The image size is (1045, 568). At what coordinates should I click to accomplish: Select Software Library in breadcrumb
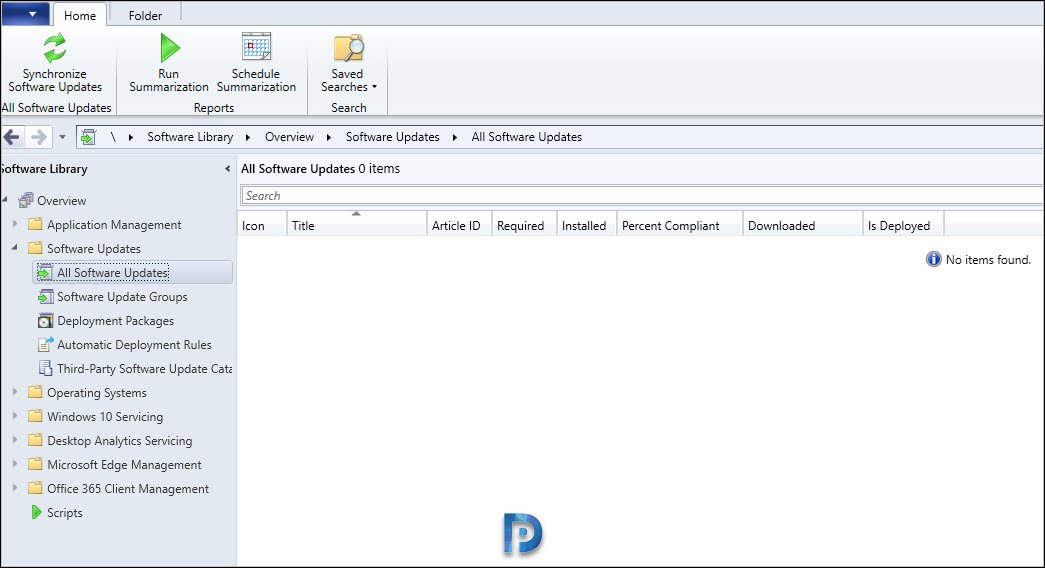(x=190, y=137)
